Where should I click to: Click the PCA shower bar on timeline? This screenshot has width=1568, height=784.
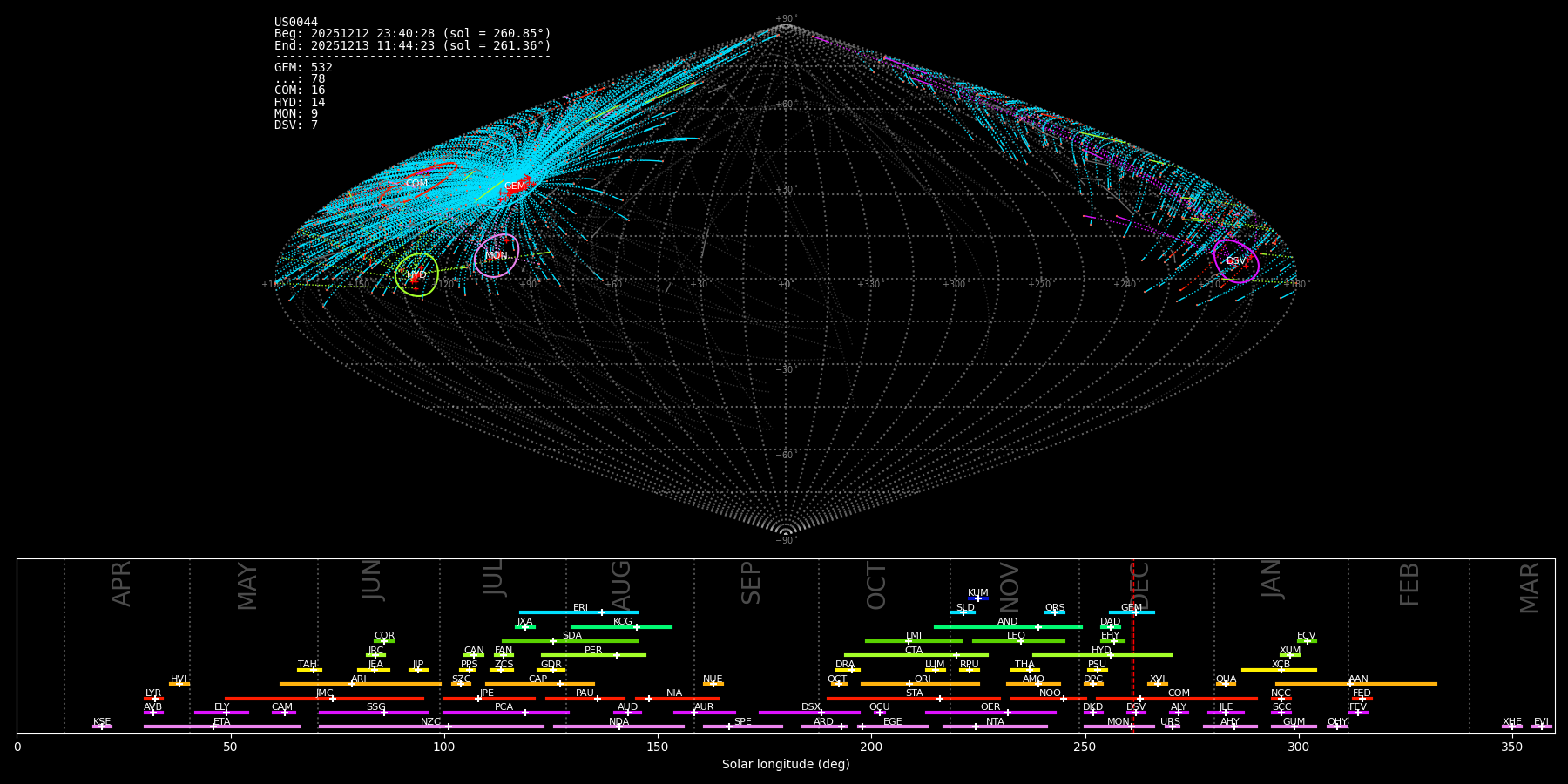506,713
